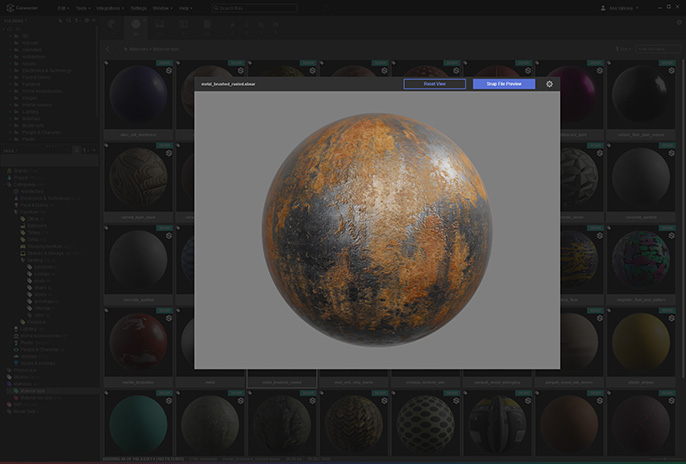Open the FOLDERS panel title dropdown

16,21
